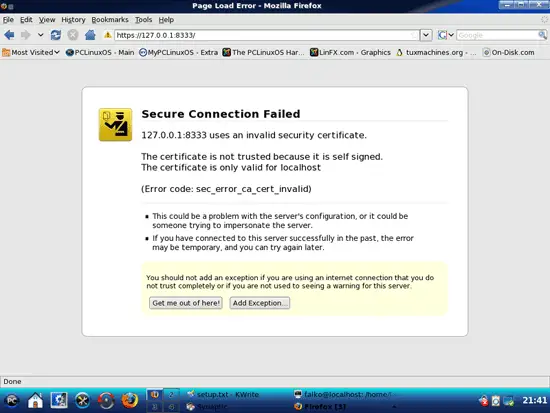
Task: Open the File menu
Action: click(x=8, y=20)
